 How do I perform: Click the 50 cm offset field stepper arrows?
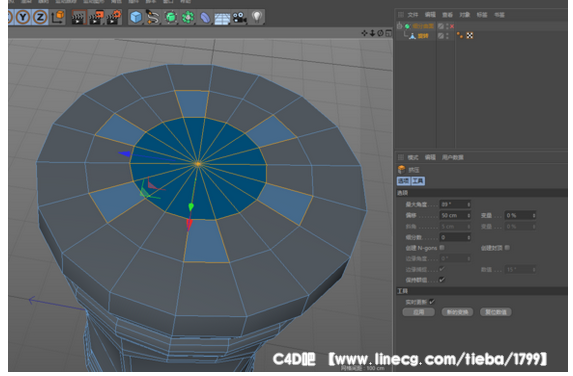point(468,215)
